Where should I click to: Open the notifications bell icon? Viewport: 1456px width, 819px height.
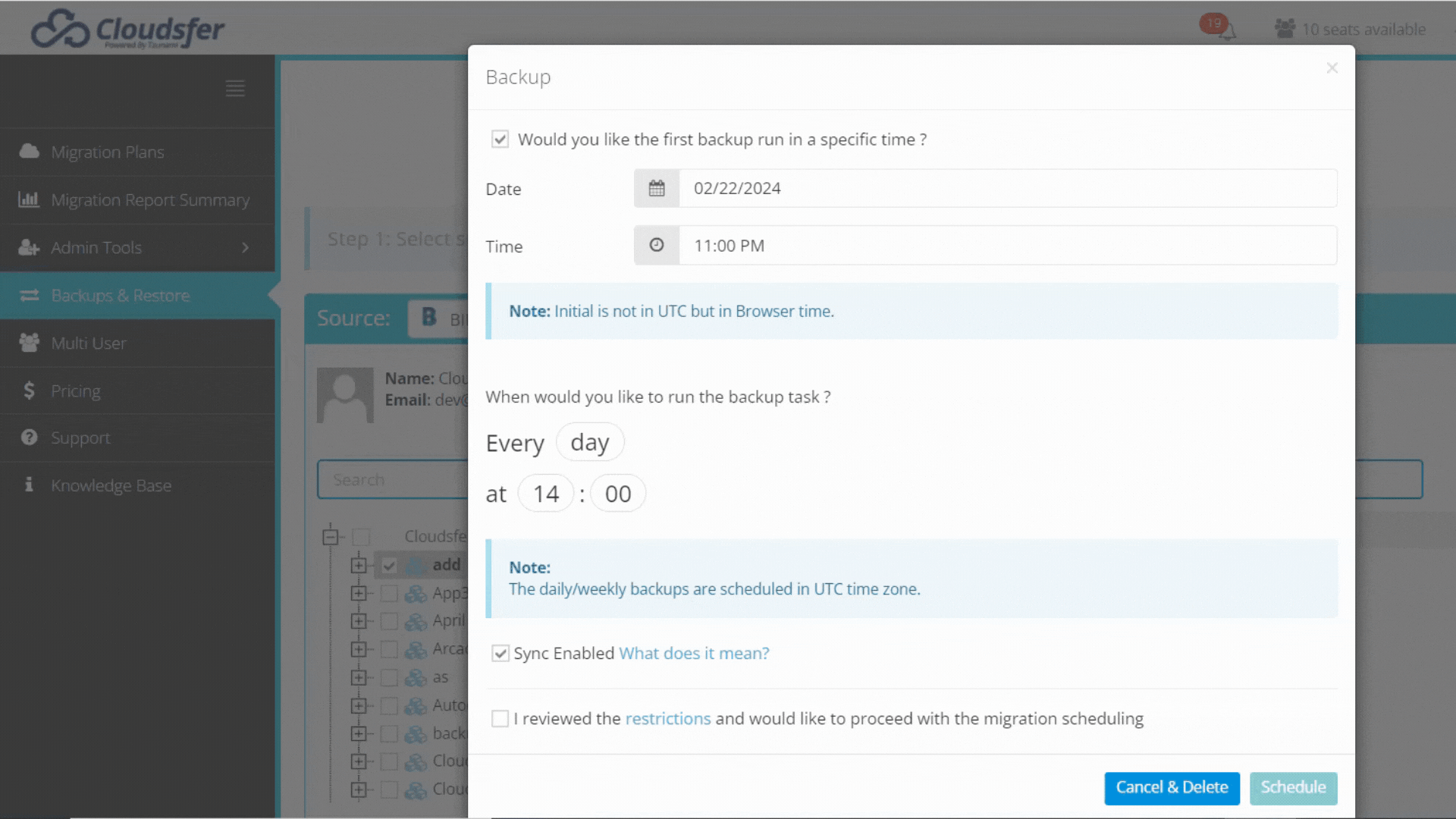[1226, 31]
